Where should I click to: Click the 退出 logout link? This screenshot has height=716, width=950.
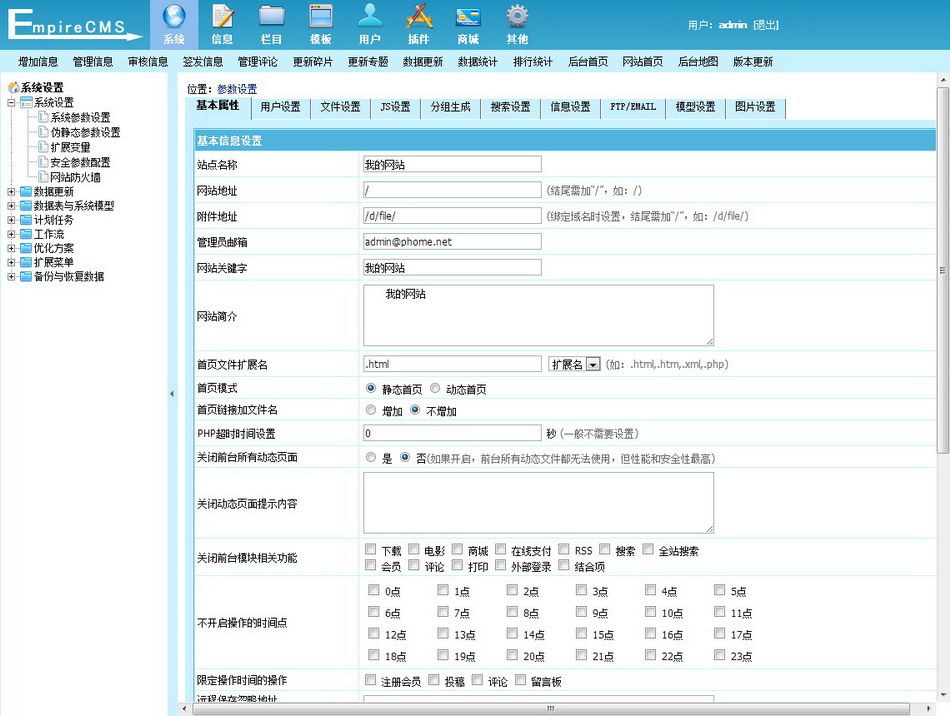point(766,25)
